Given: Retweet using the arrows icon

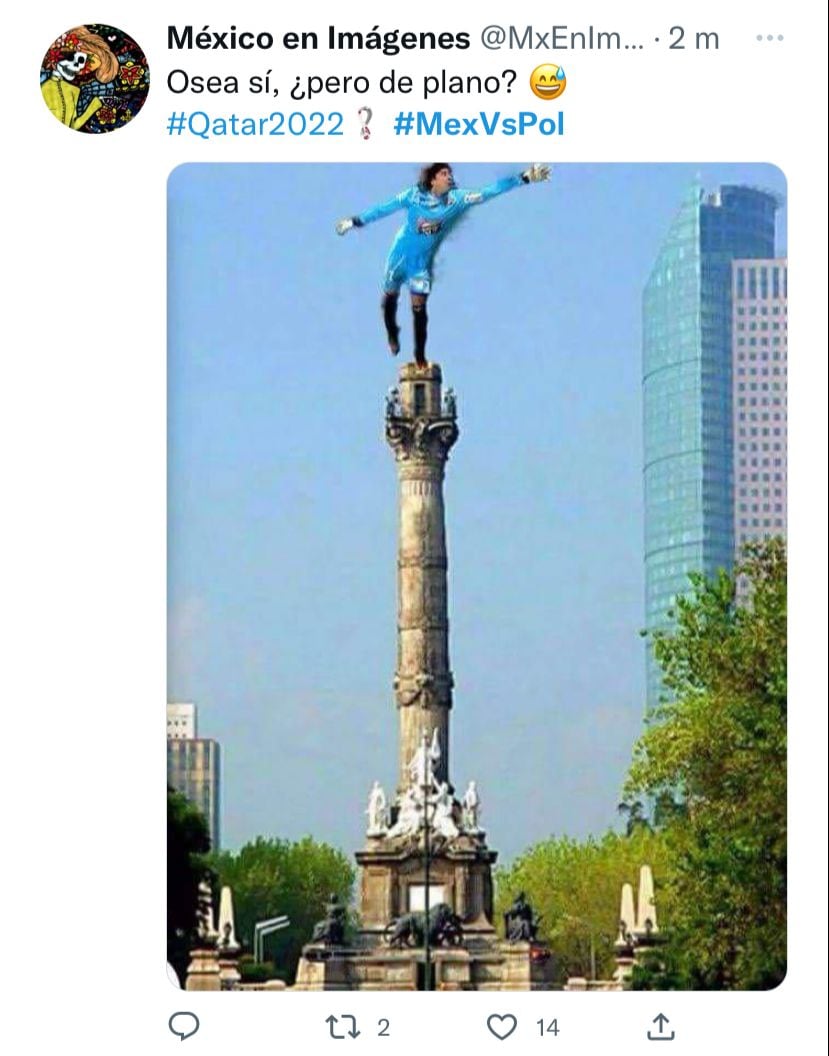Looking at the screenshot, I should click(x=343, y=1028).
